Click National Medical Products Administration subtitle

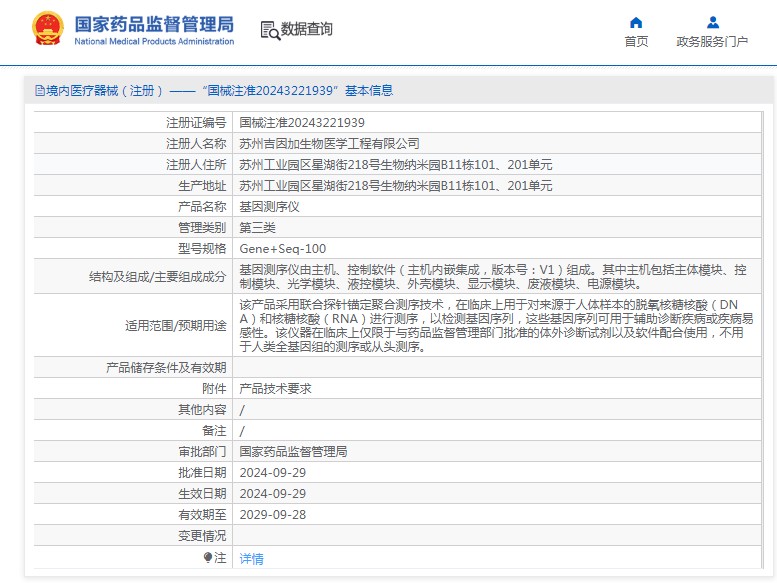(x=154, y=42)
